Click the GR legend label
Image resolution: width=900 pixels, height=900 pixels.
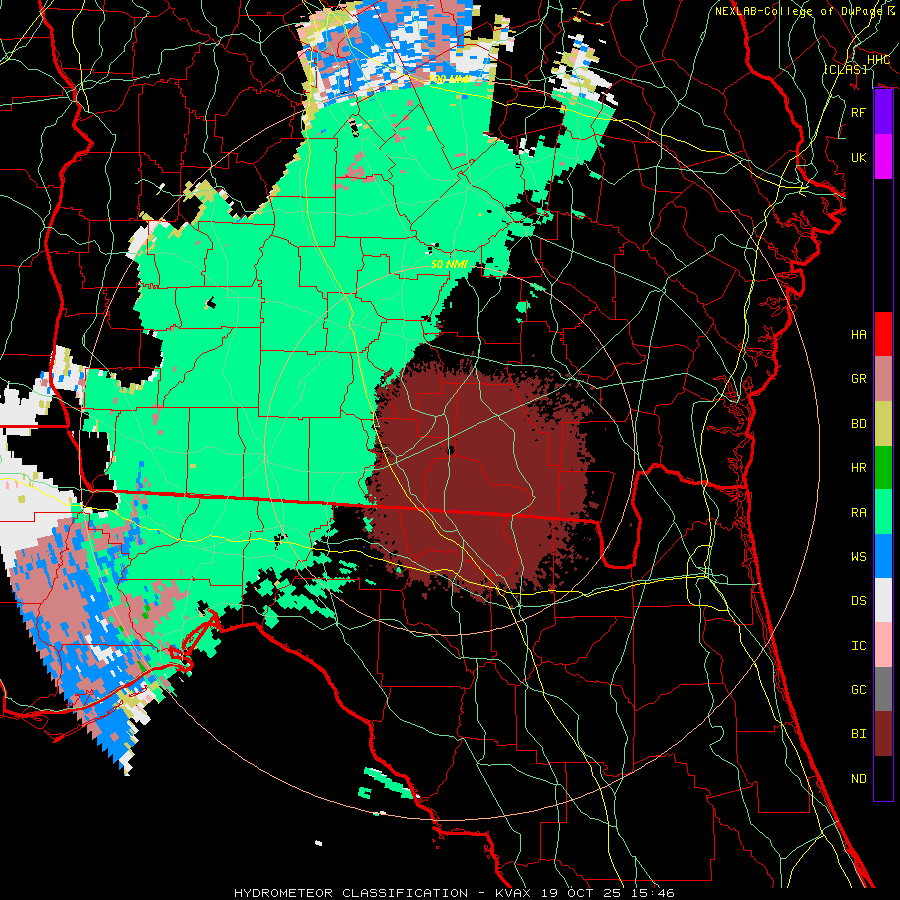[858, 378]
